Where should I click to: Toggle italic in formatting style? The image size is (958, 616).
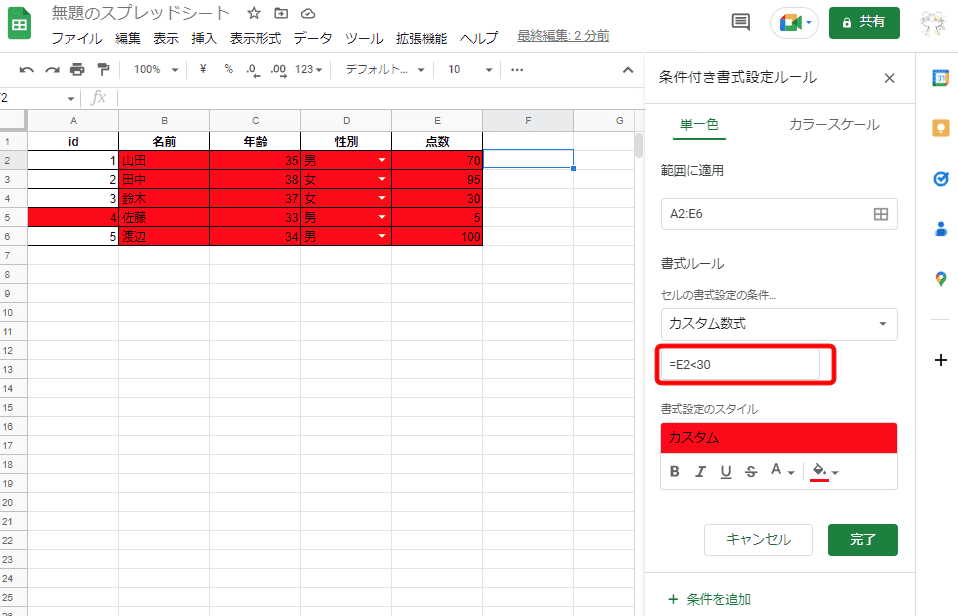click(700, 472)
